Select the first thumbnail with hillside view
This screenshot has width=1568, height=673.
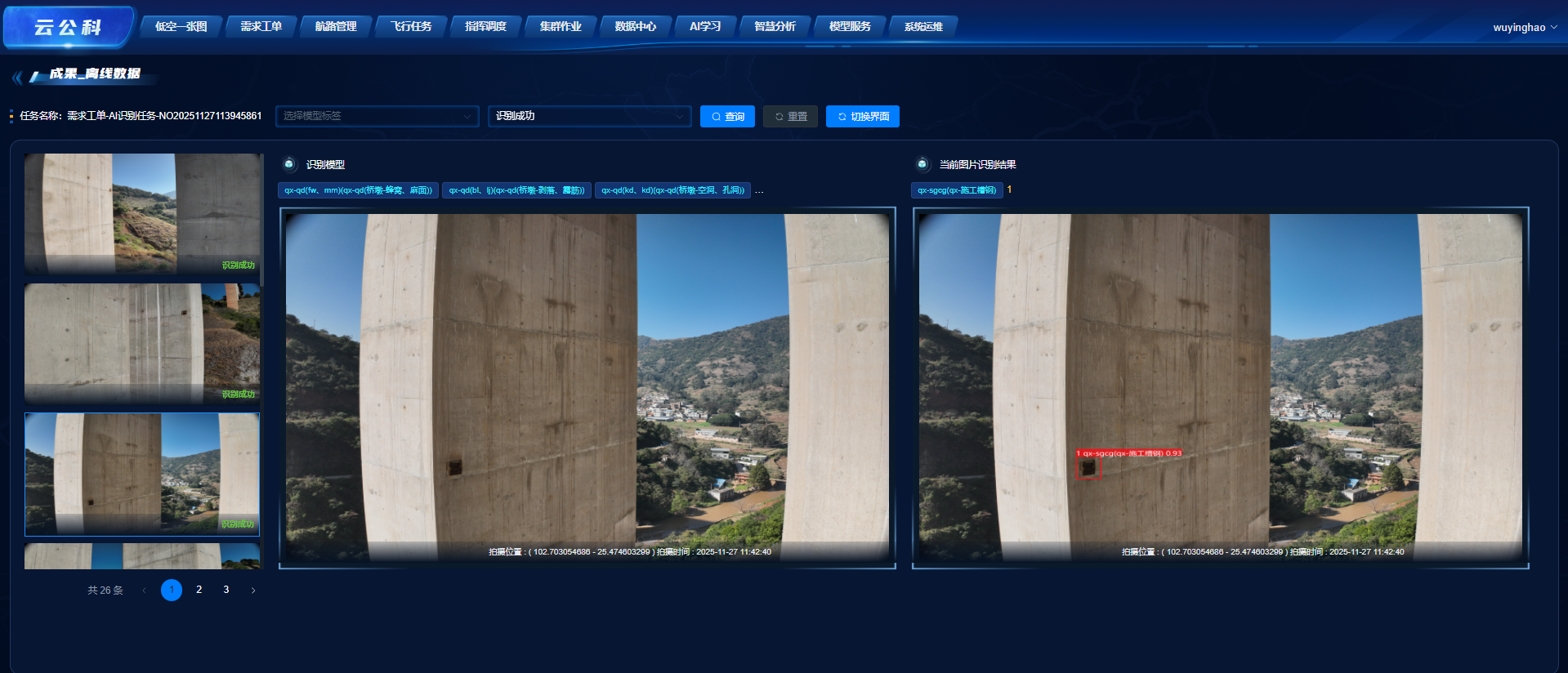pos(142,213)
